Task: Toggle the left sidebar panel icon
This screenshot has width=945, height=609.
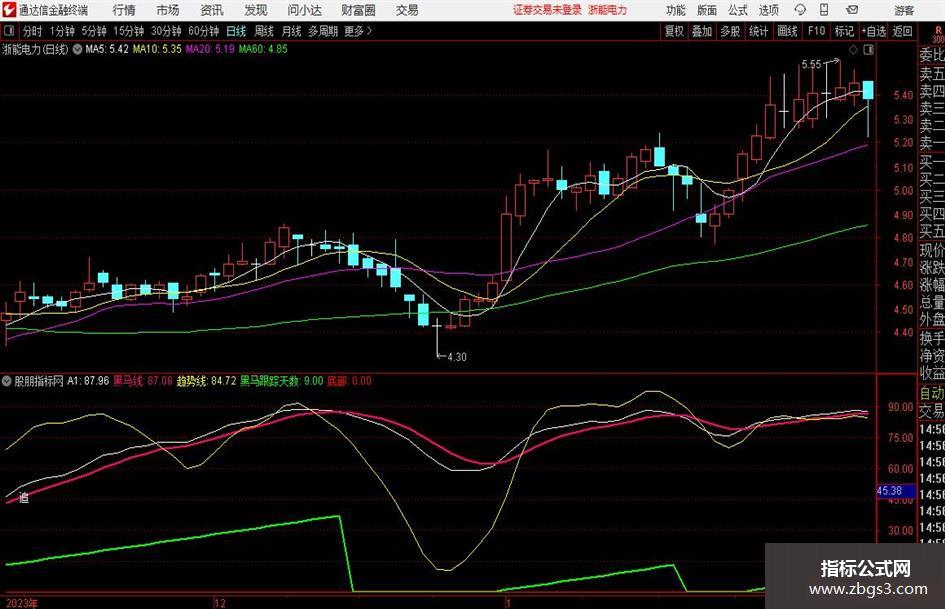Action: click(x=8, y=31)
